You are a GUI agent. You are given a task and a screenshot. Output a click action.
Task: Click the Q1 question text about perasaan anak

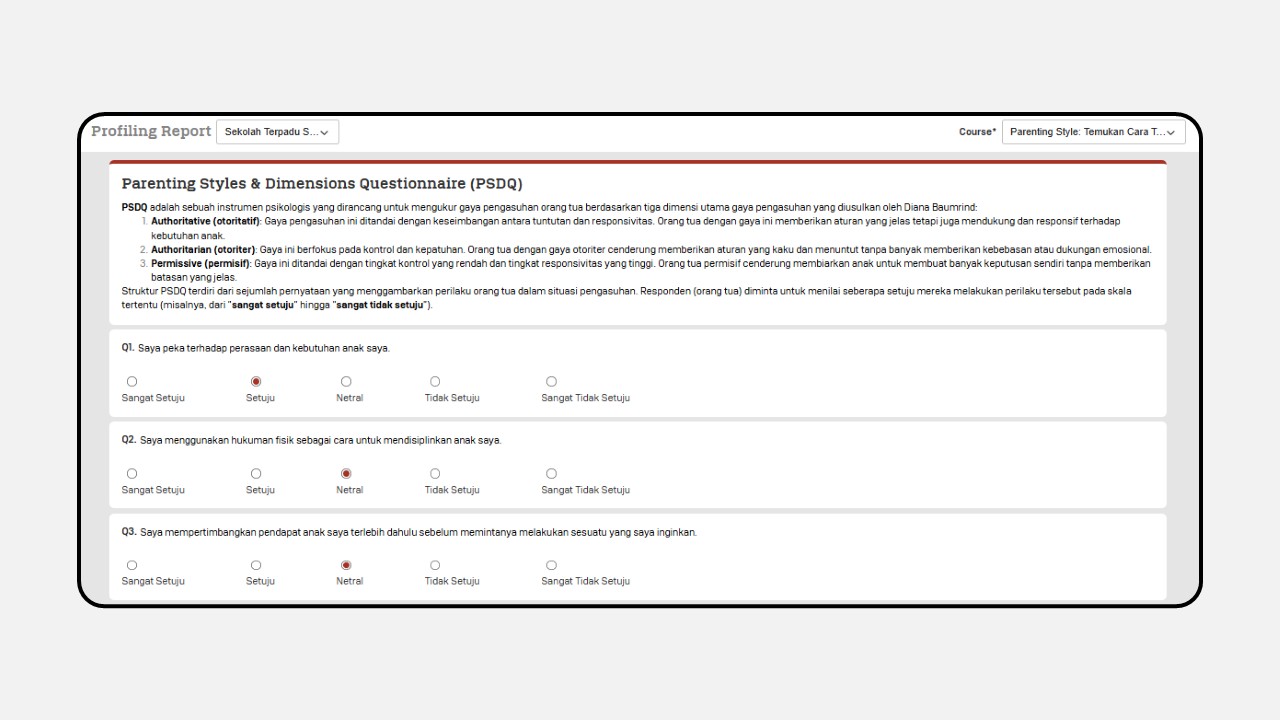pos(264,348)
